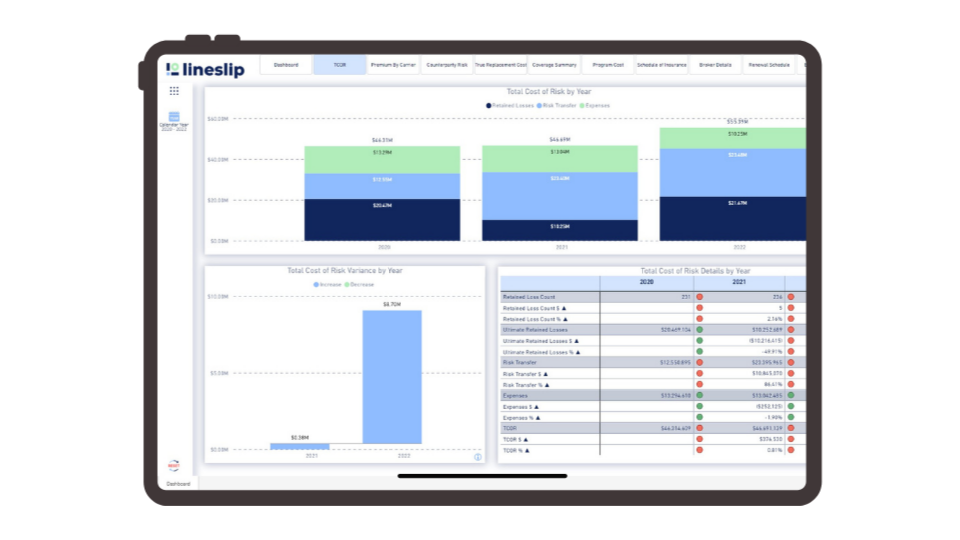Click the Reset filters icon

(174, 465)
